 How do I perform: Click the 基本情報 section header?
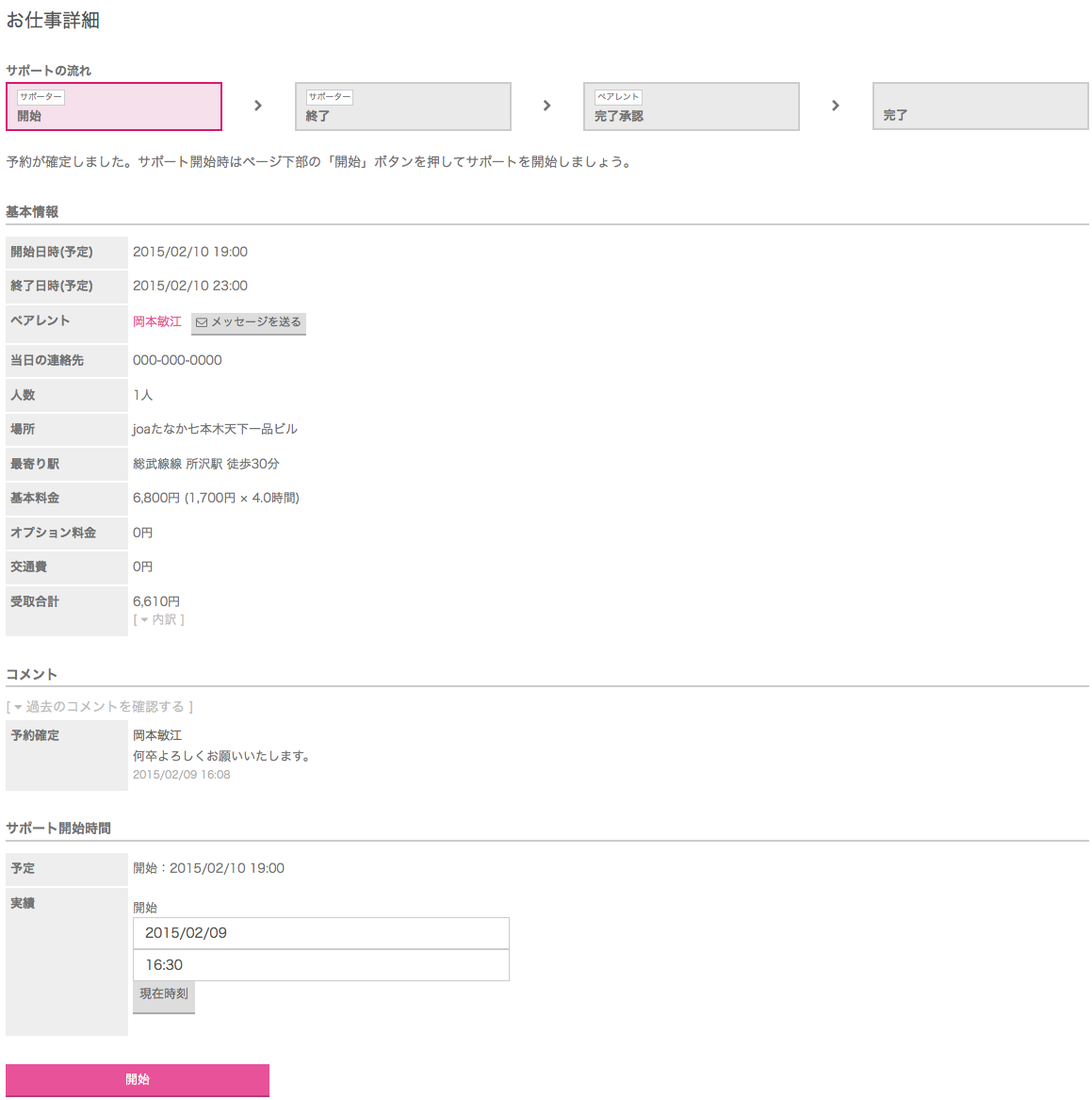point(32,212)
